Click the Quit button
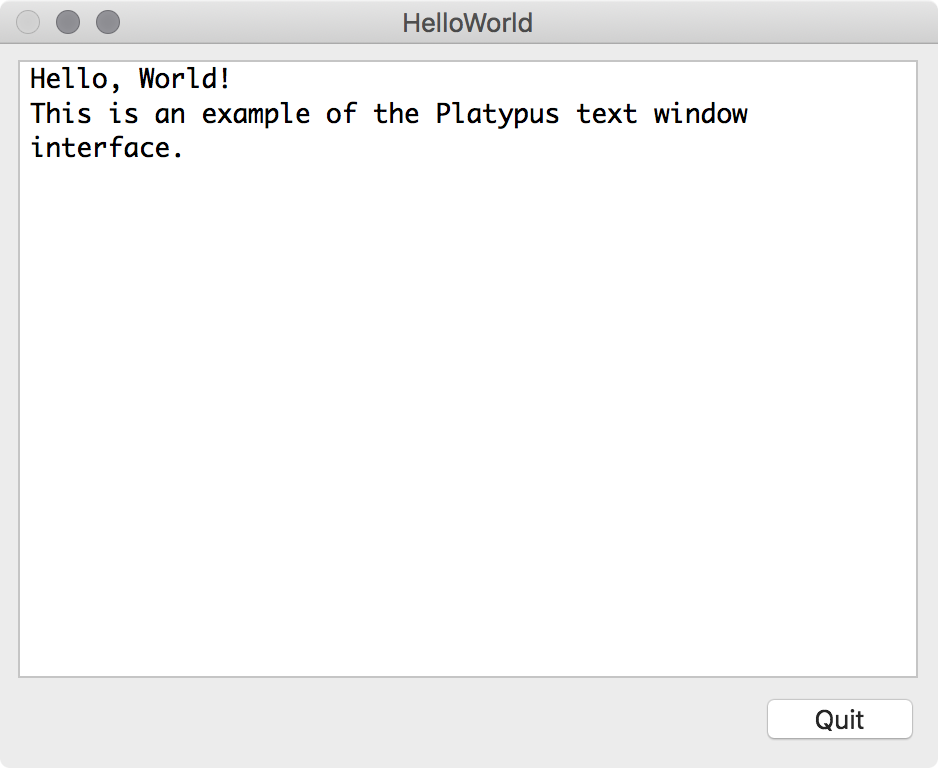This screenshot has width=938, height=768. 839,719
